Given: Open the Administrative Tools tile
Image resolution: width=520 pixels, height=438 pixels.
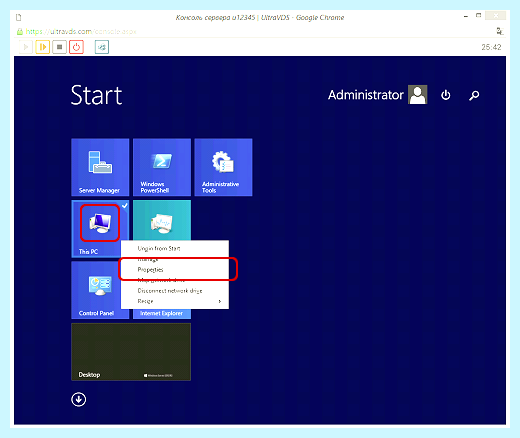Looking at the screenshot, I should point(223,167).
